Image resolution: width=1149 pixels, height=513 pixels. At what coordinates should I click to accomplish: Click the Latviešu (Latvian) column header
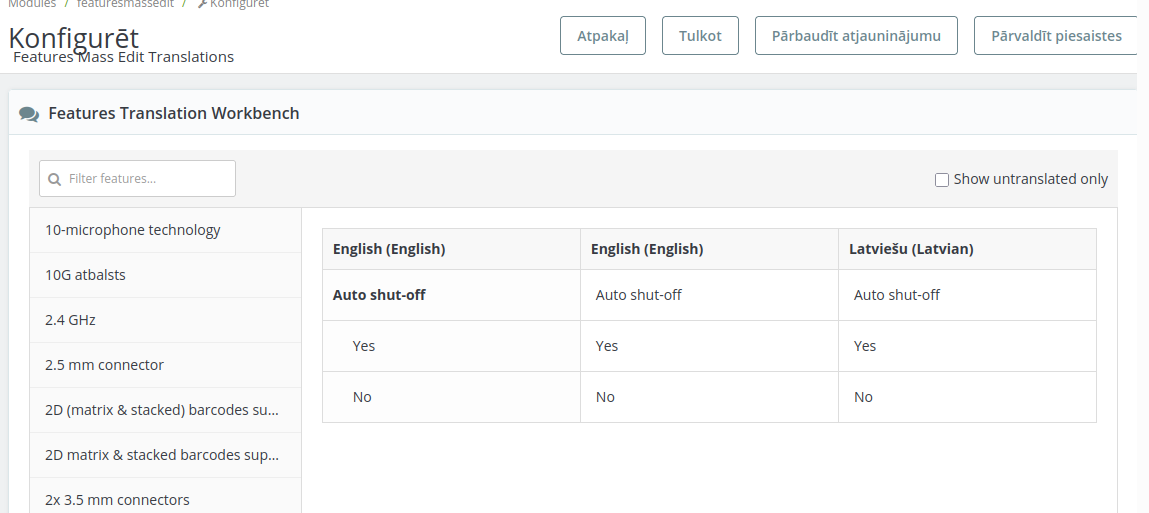(910, 249)
